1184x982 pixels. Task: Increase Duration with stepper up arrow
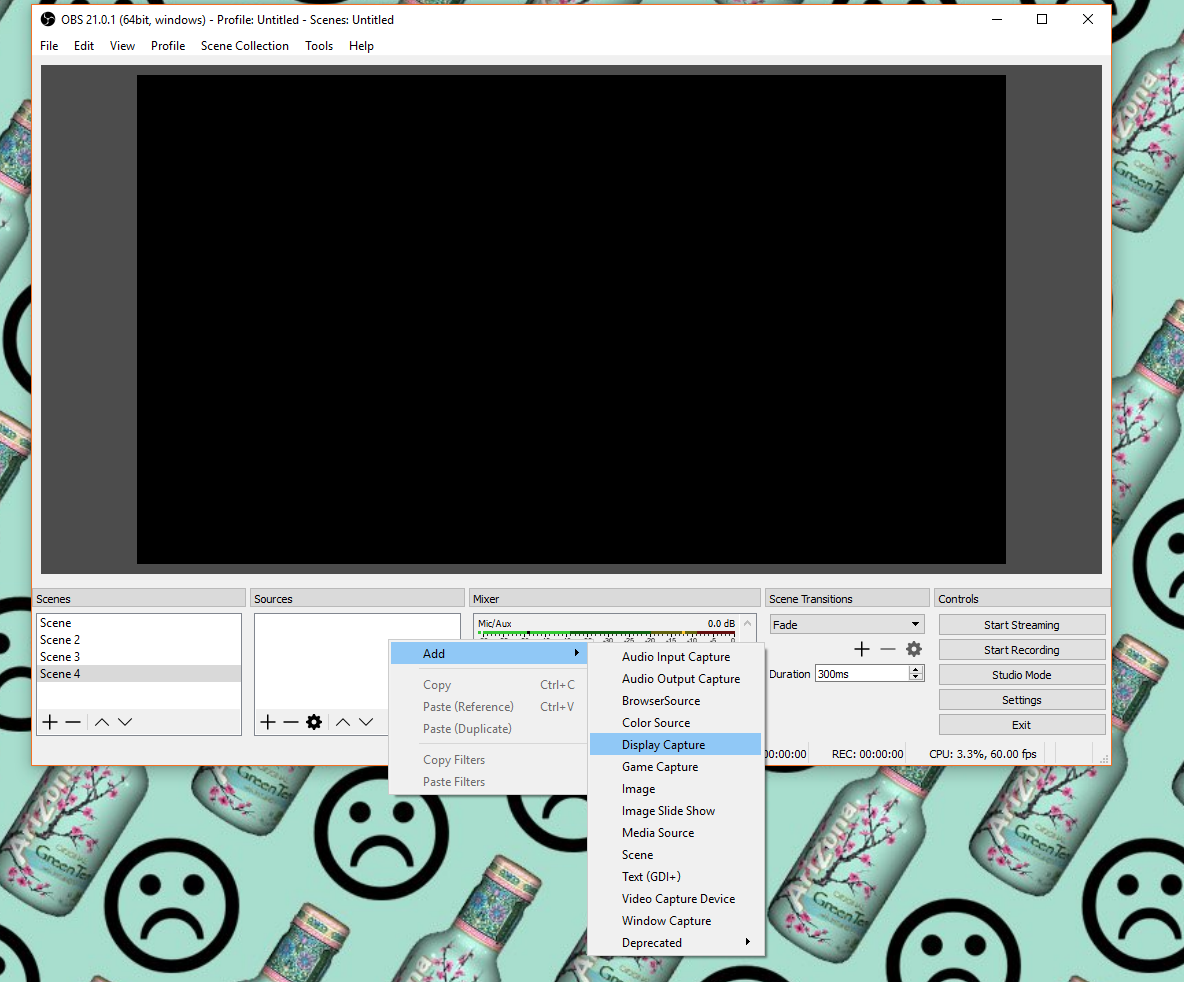click(x=916, y=669)
